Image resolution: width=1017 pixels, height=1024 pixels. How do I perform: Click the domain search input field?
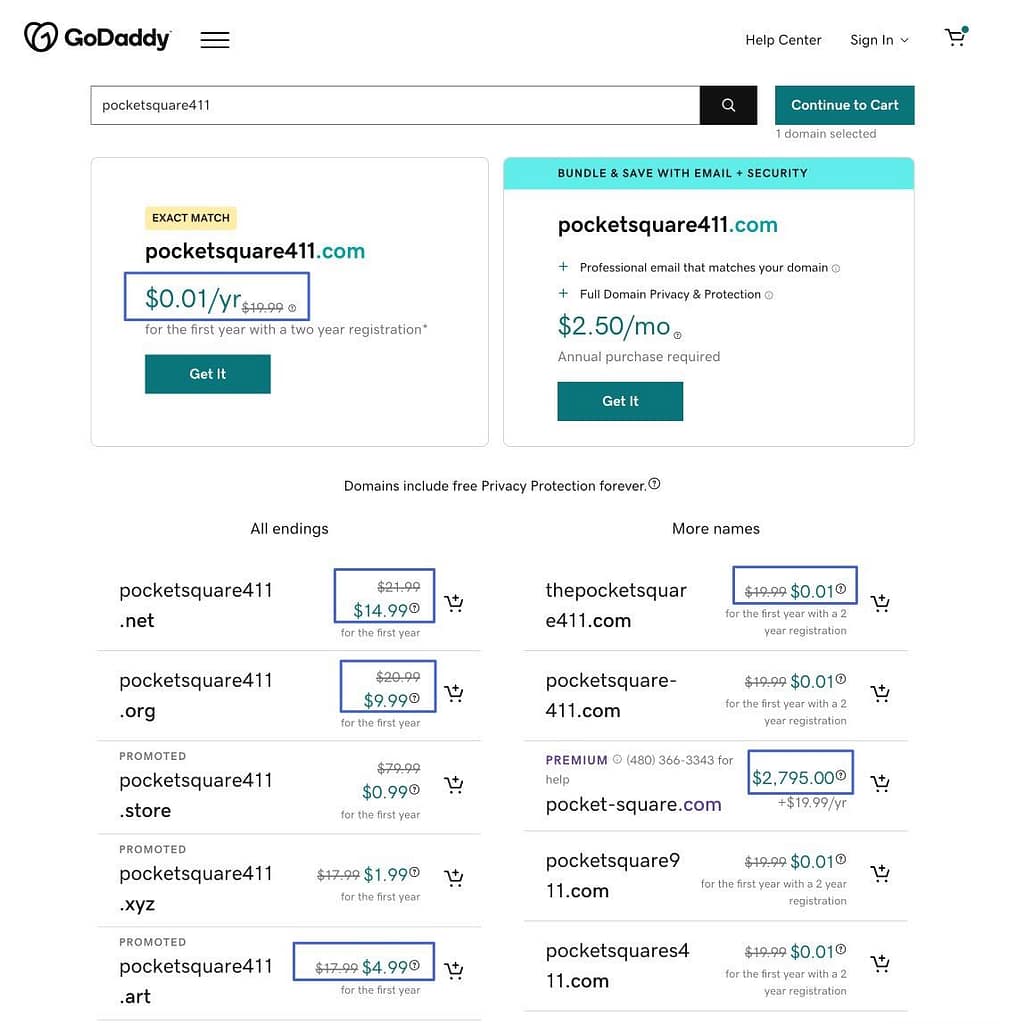click(x=394, y=104)
